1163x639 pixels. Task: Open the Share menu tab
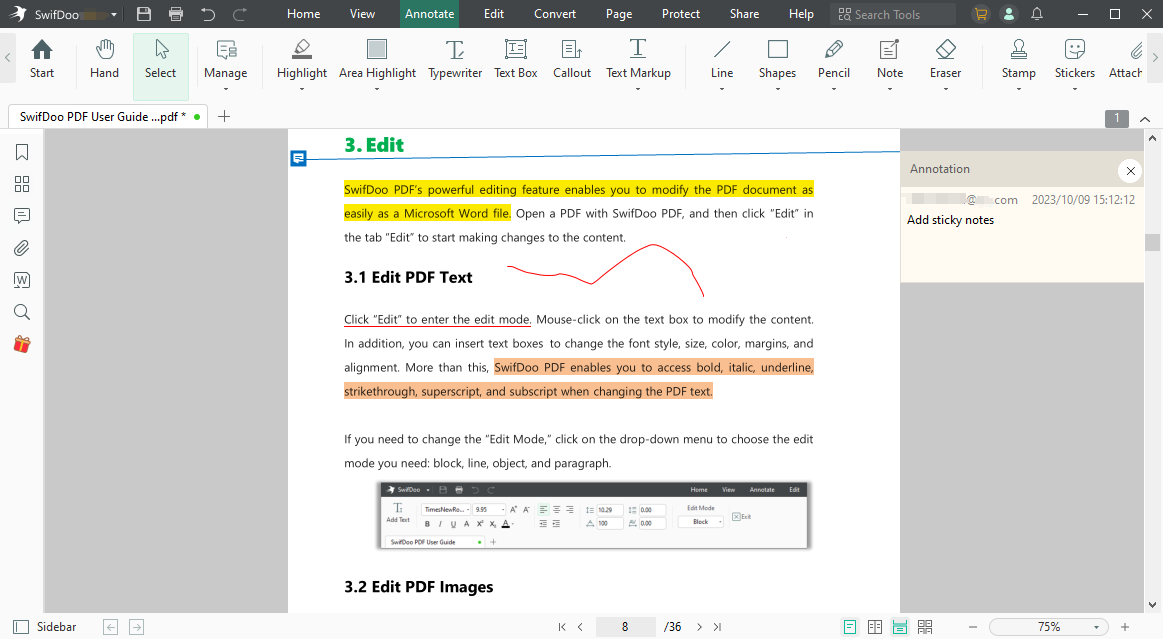744,14
